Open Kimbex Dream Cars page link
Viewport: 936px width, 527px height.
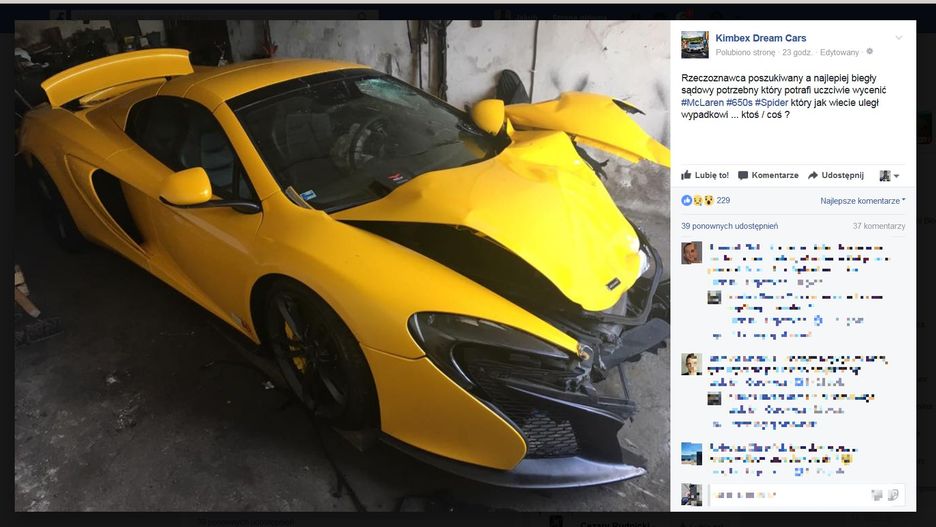point(760,38)
